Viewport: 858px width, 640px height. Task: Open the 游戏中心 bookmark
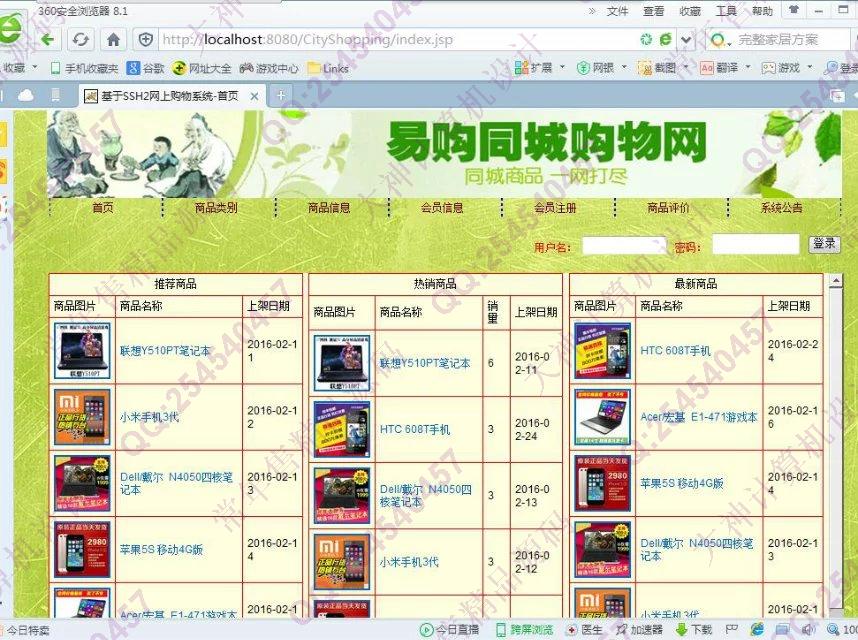[x=269, y=68]
